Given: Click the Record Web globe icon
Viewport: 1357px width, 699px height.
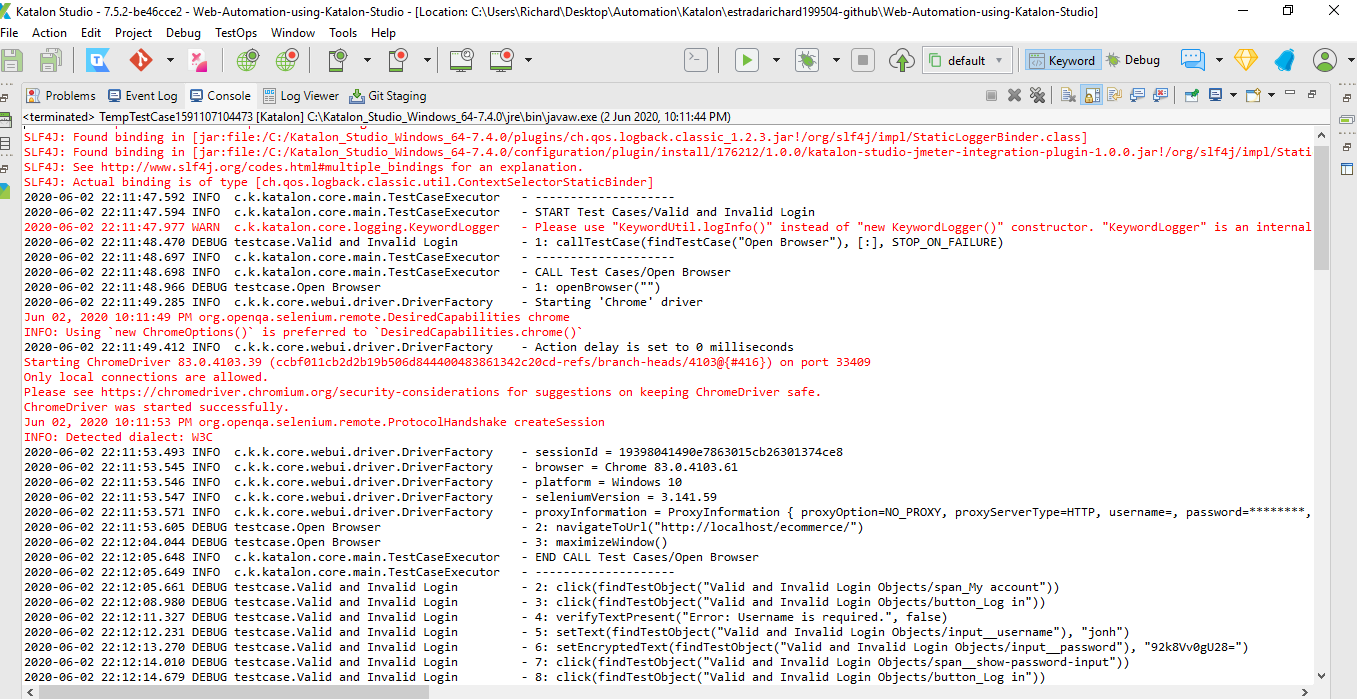Looking at the screenshot, I should (287, 60).
